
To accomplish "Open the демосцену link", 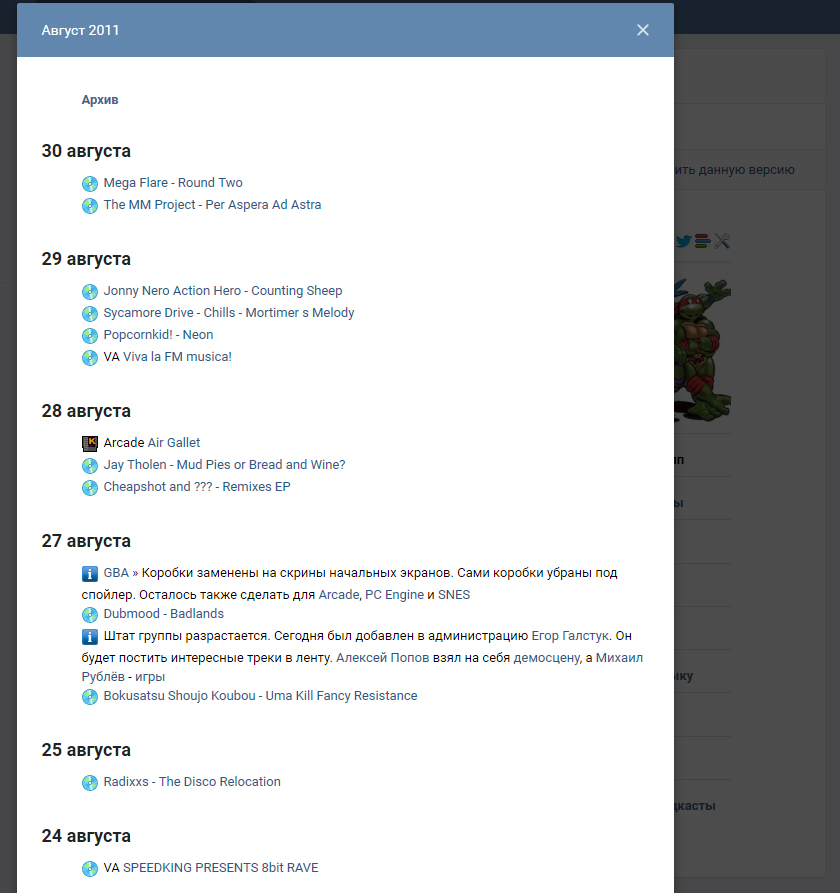I will [547, 658].
